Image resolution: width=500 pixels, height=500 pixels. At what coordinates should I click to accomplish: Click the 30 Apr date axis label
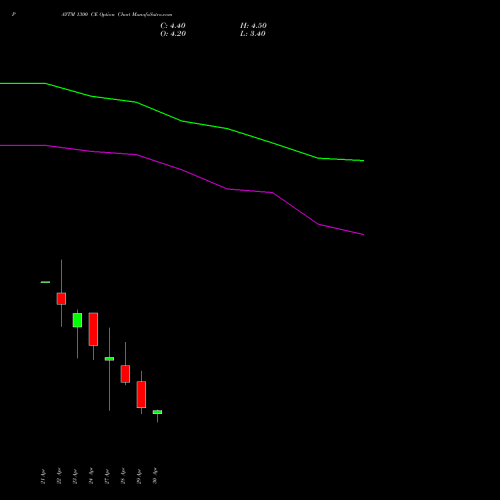click(155, 476)
